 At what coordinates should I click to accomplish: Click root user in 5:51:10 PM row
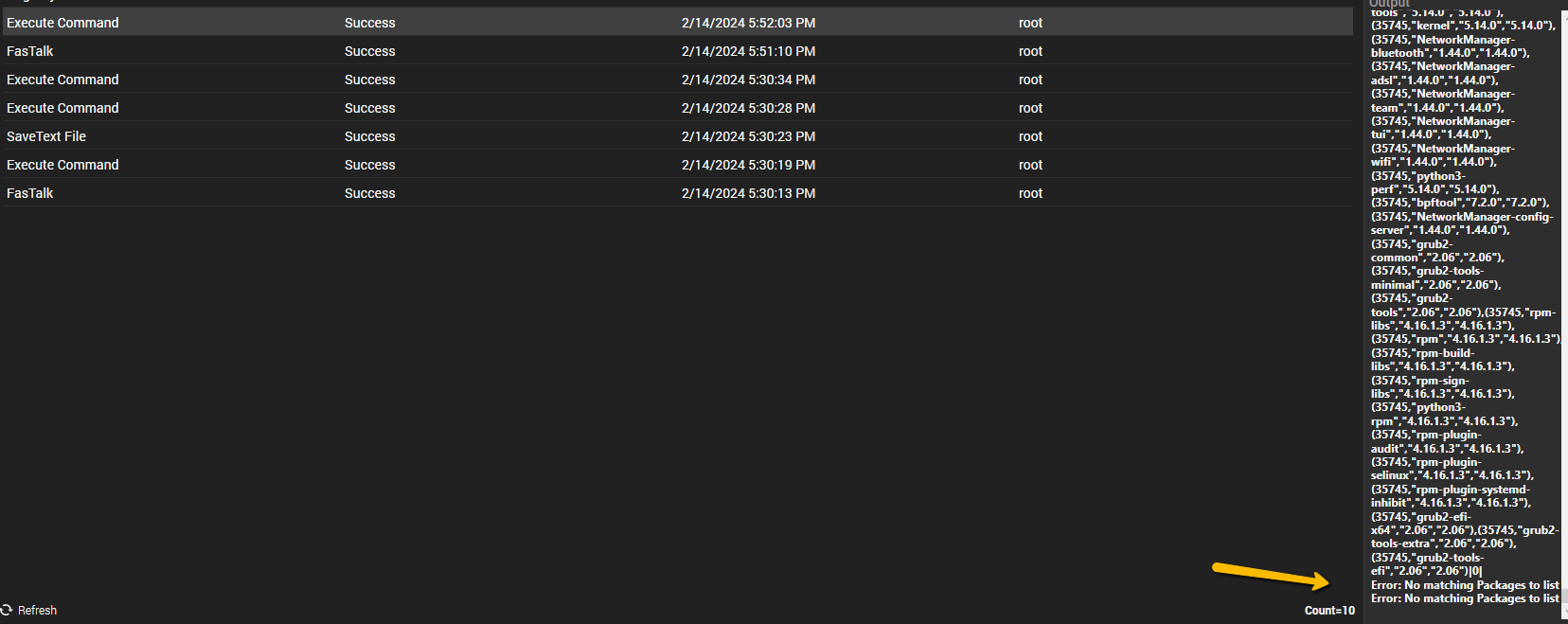[1030, 51]
